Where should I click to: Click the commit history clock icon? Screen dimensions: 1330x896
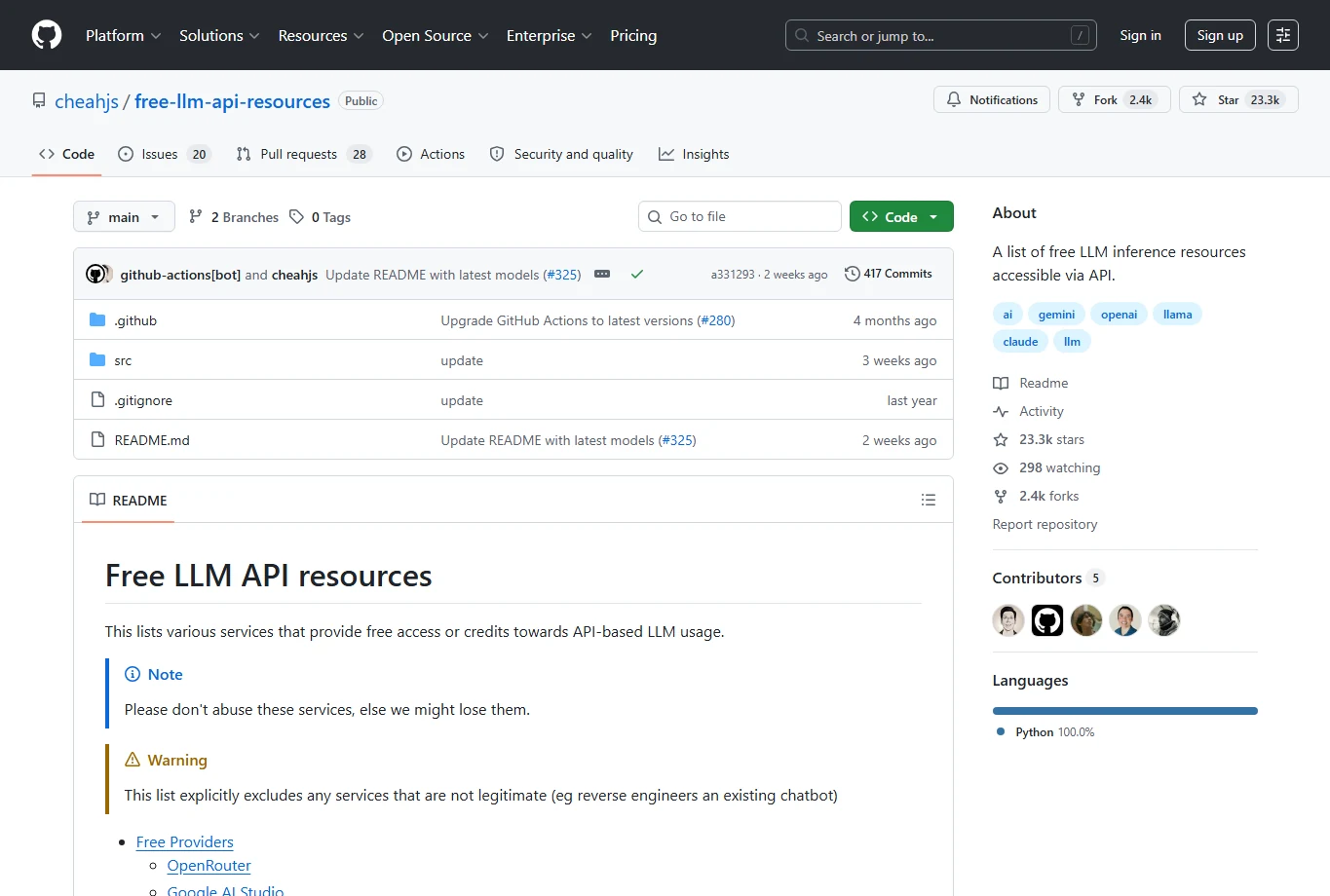coord(852,274)
